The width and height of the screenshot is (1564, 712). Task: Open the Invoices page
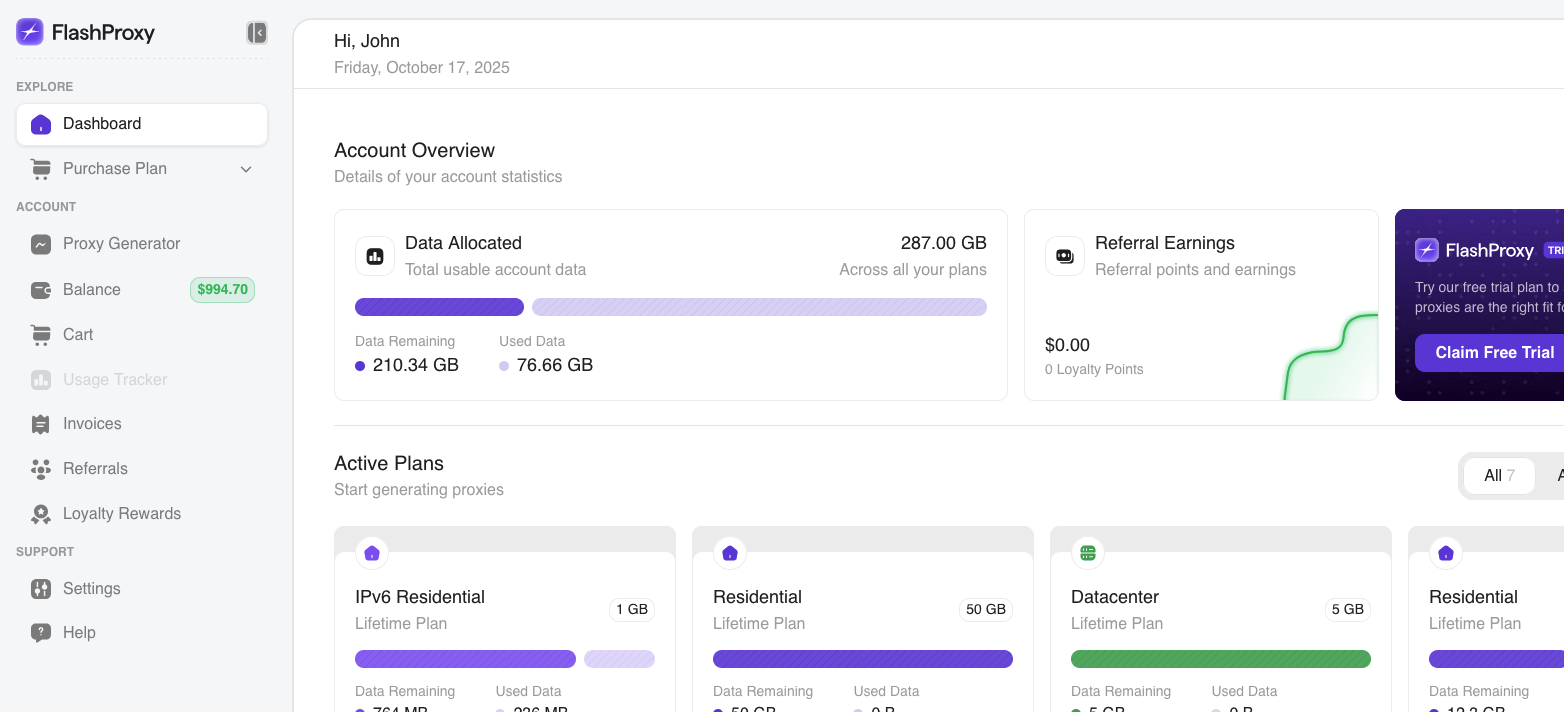pos(92,424)
